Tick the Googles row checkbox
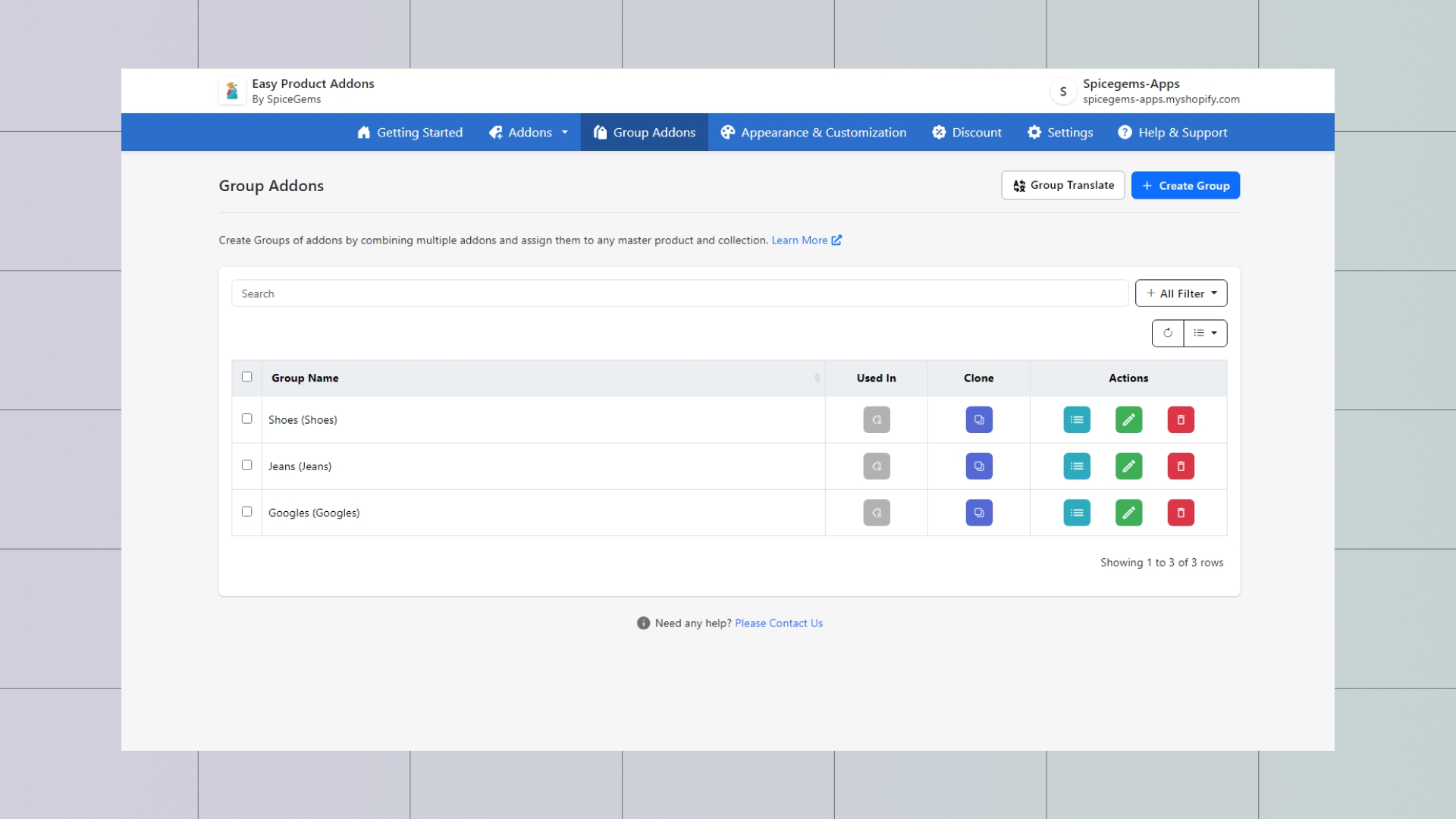Image resolution: width=1456 pixels, height=819 pixels. tap(246, 512)
